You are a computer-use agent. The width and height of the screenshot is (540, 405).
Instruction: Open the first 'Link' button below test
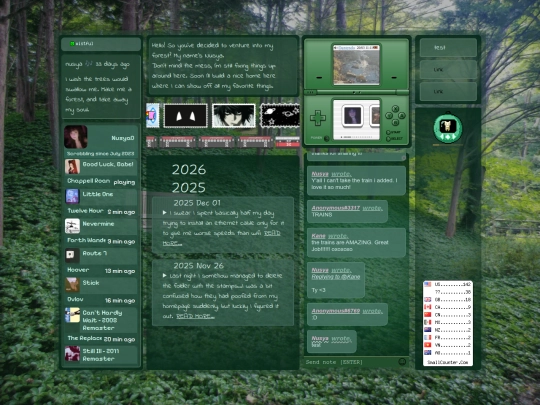click(448, 70)
